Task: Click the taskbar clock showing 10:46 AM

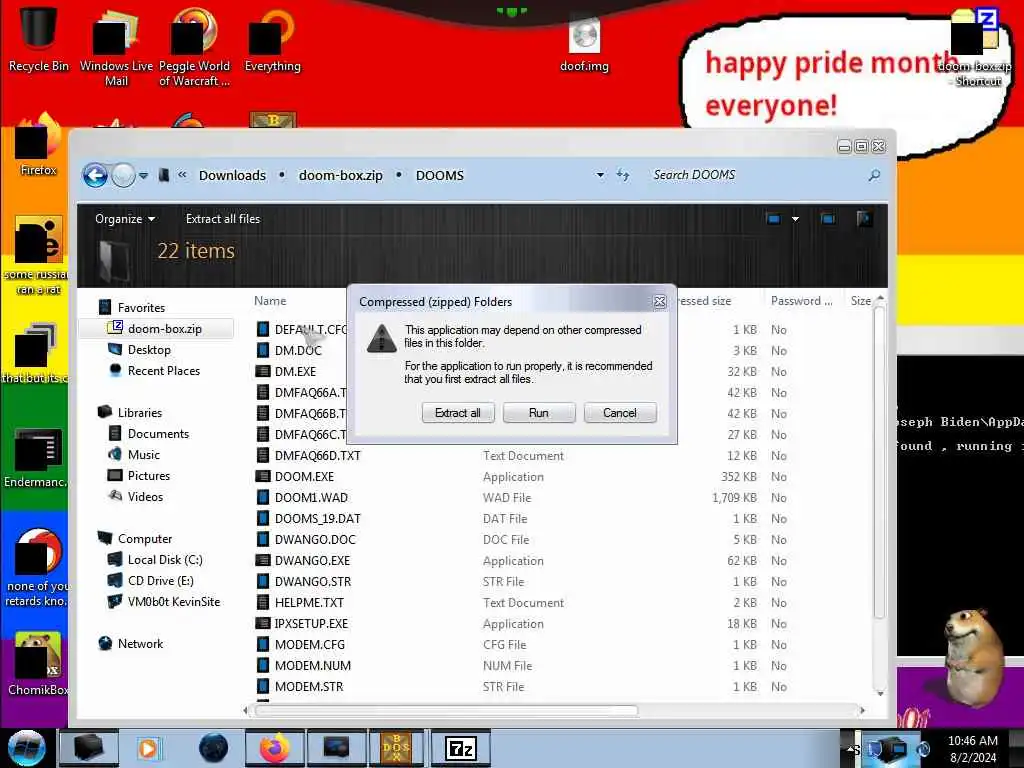Action: click(x=972, y=749)
